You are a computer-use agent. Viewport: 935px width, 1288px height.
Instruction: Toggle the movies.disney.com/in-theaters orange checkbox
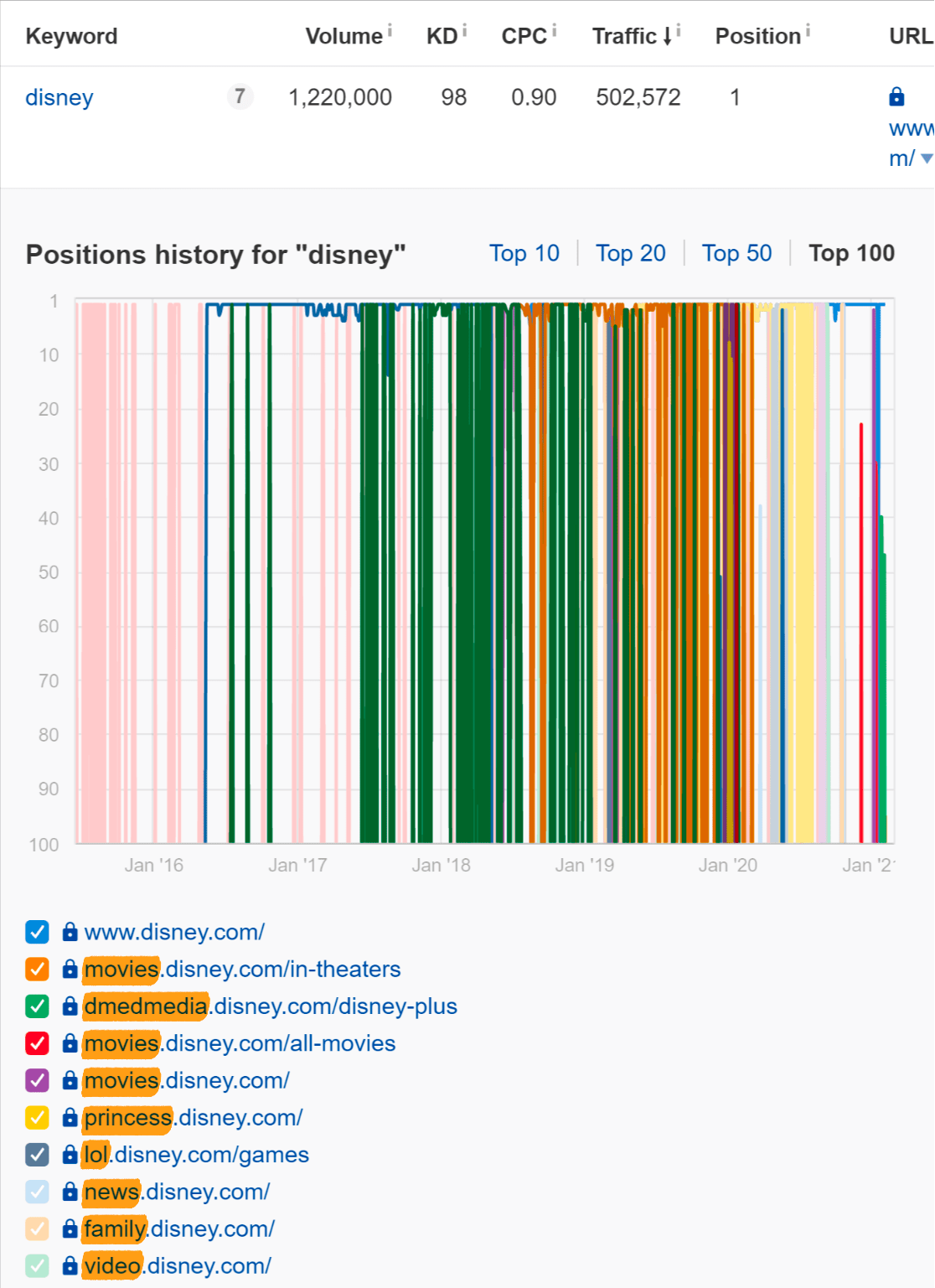point(38,970)
